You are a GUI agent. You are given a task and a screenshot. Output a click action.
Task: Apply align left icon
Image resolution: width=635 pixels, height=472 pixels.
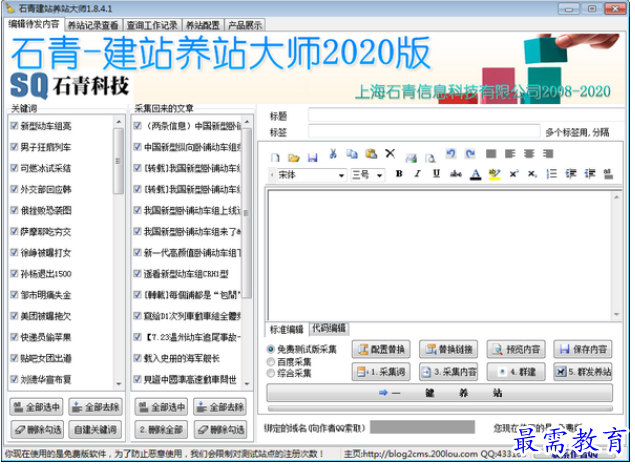[x=510, y=153]
